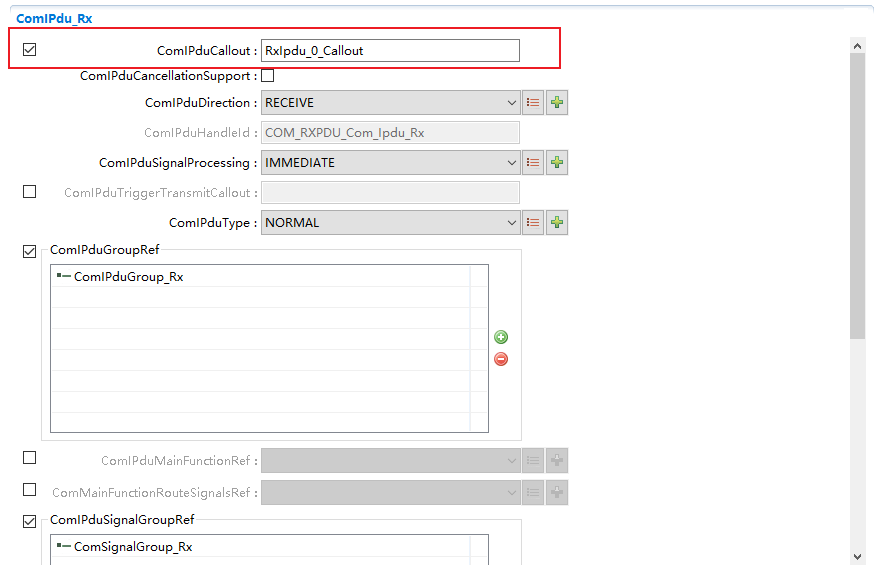The height and width of the screenshot is (576, 884).
Task: Click the vertical scrollbar down arrow
Action: click(857, 556)
